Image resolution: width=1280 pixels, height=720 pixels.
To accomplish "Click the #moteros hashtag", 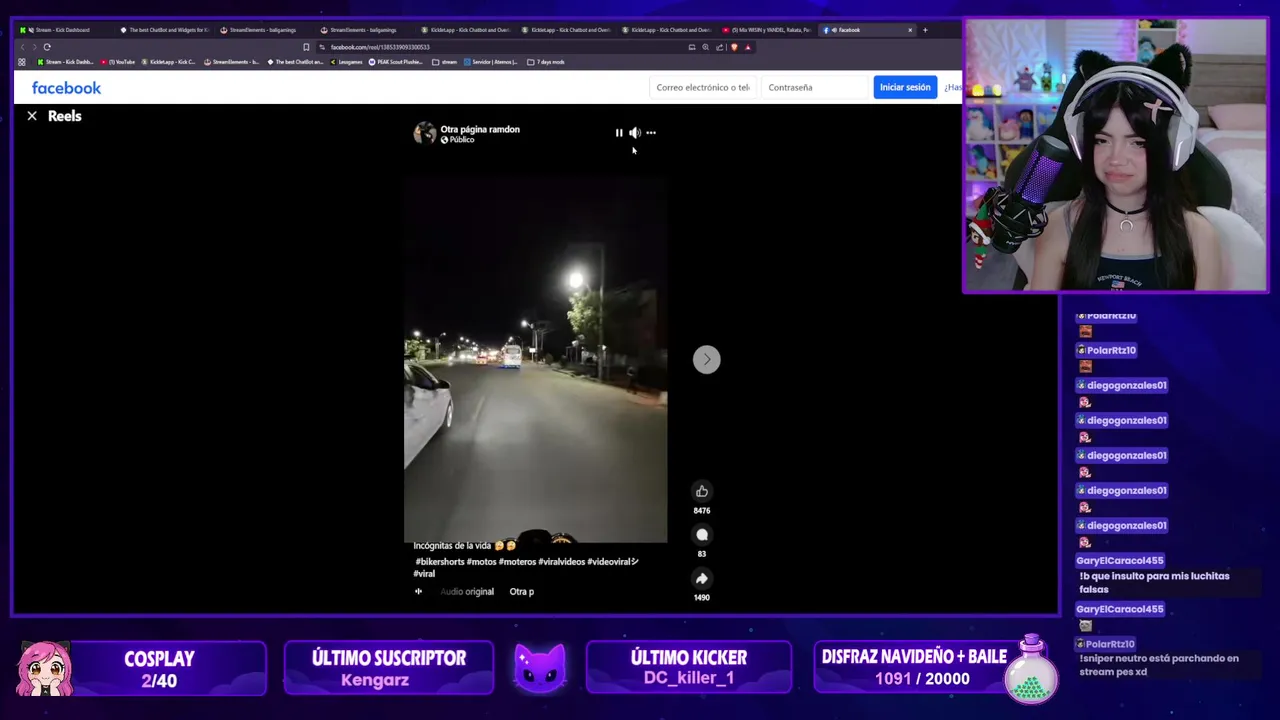I will 518,562.
